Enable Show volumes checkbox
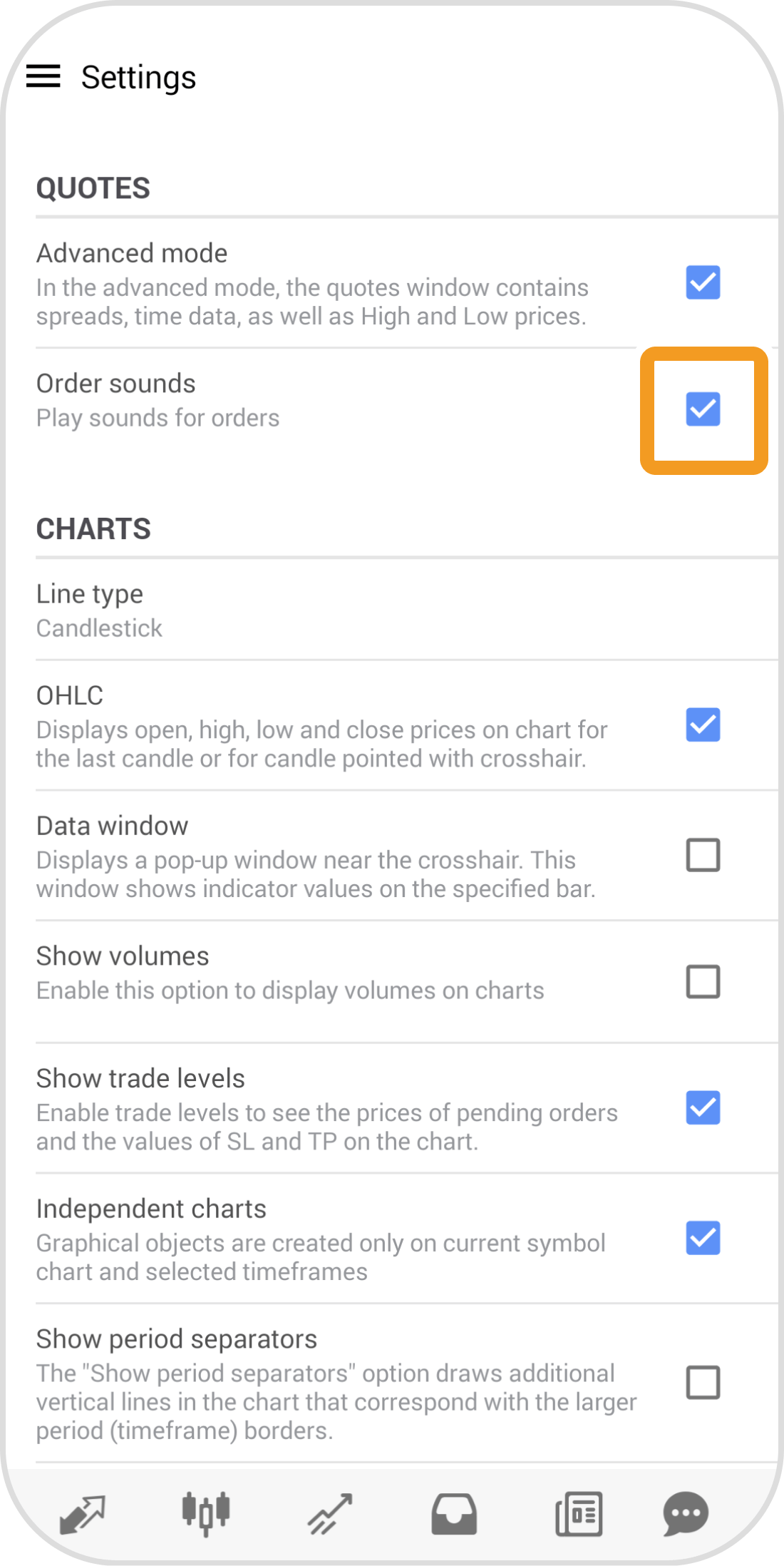The image size is (784, 1566). 703,982
